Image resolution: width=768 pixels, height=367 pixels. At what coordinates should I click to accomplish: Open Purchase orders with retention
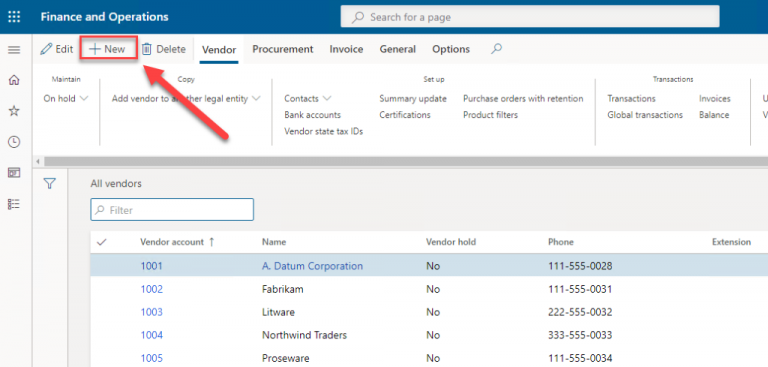(x=523, y=98)
